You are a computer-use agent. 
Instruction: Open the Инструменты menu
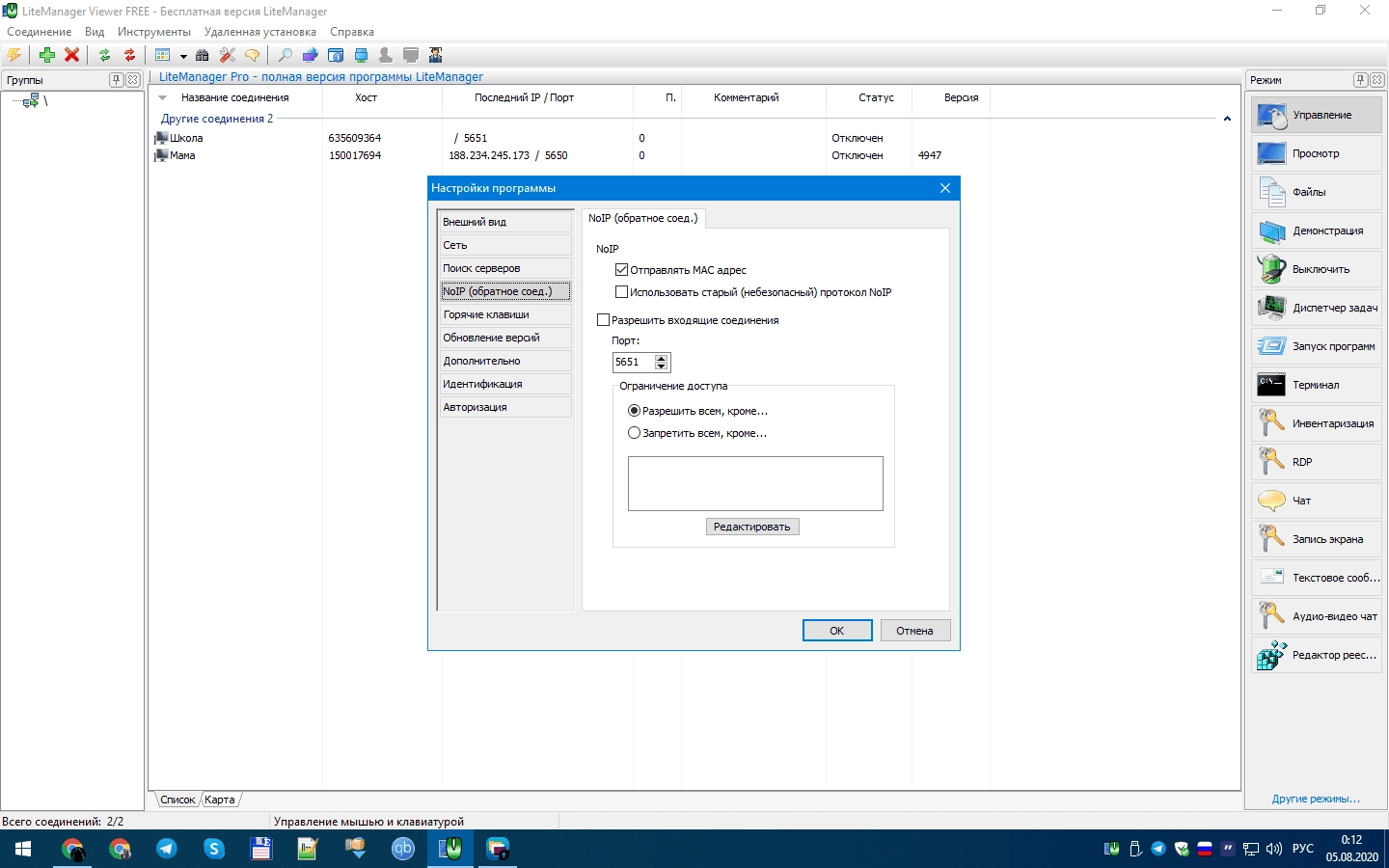point(154,32)
